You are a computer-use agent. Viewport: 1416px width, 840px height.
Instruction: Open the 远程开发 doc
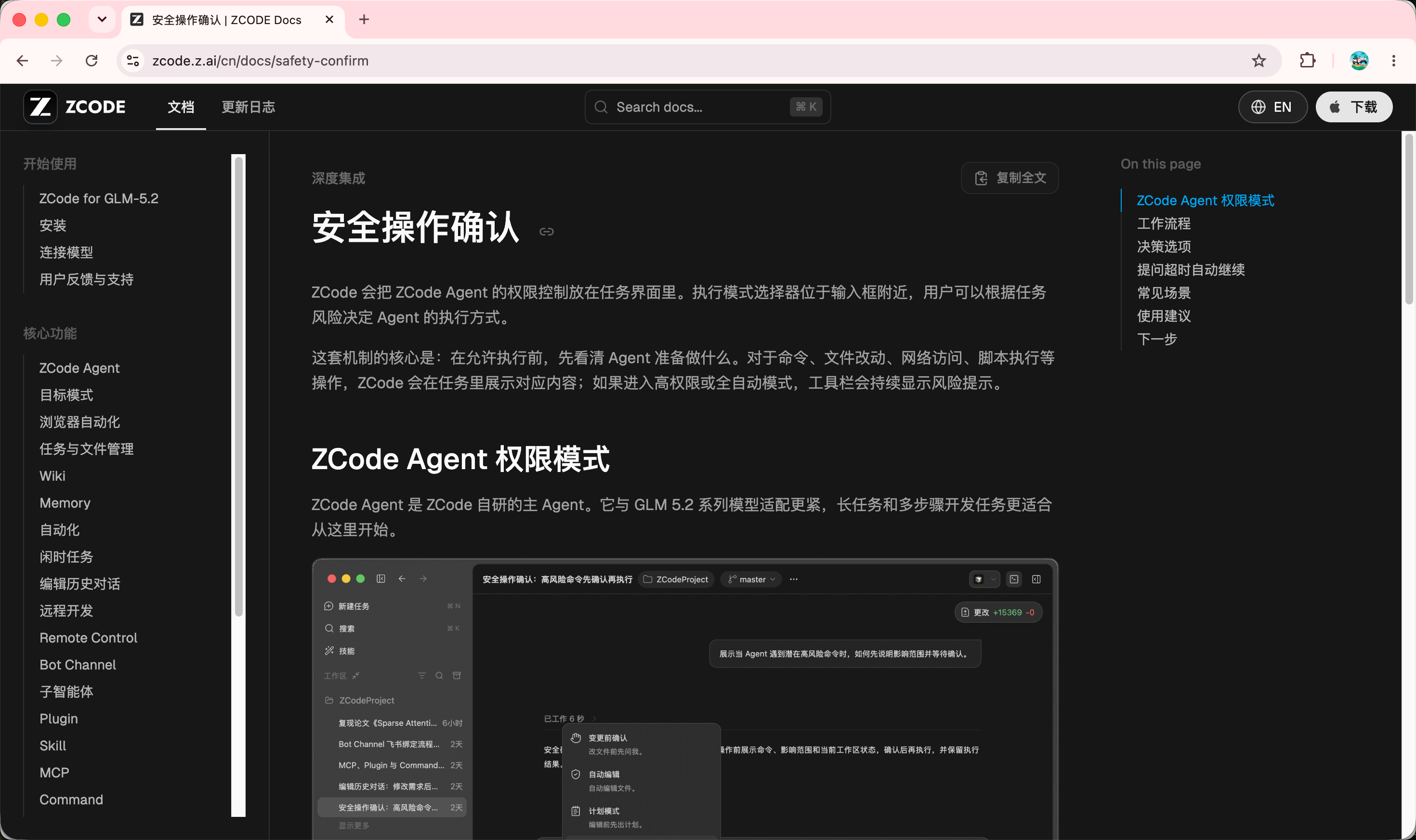coord(66,611)
